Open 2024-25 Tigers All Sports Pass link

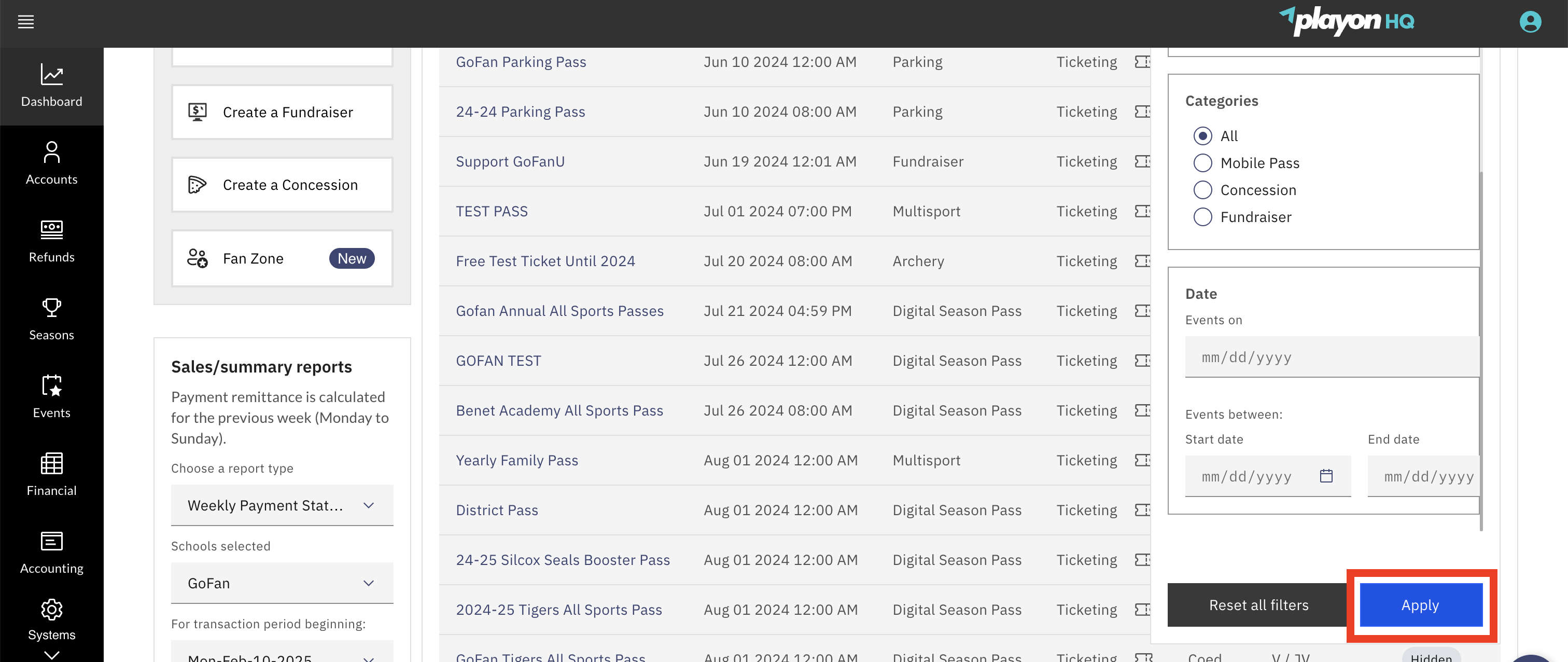pos(559,610)
